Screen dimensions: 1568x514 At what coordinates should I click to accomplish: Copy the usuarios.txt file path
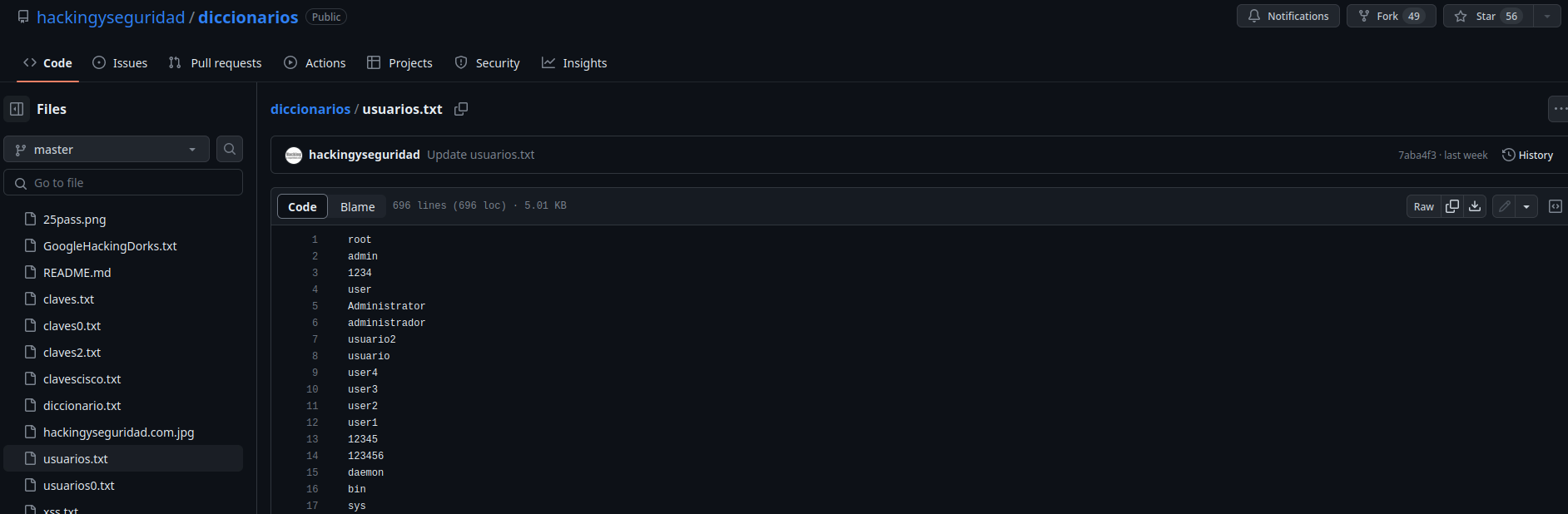tap(461, 109)
